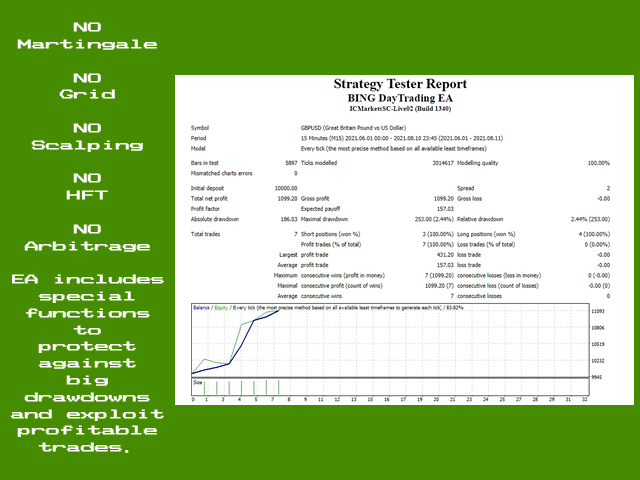Click 'consecutive wins (profit in money)' label
The height and width of the screenshot is (480, 640).
point(342,276)
